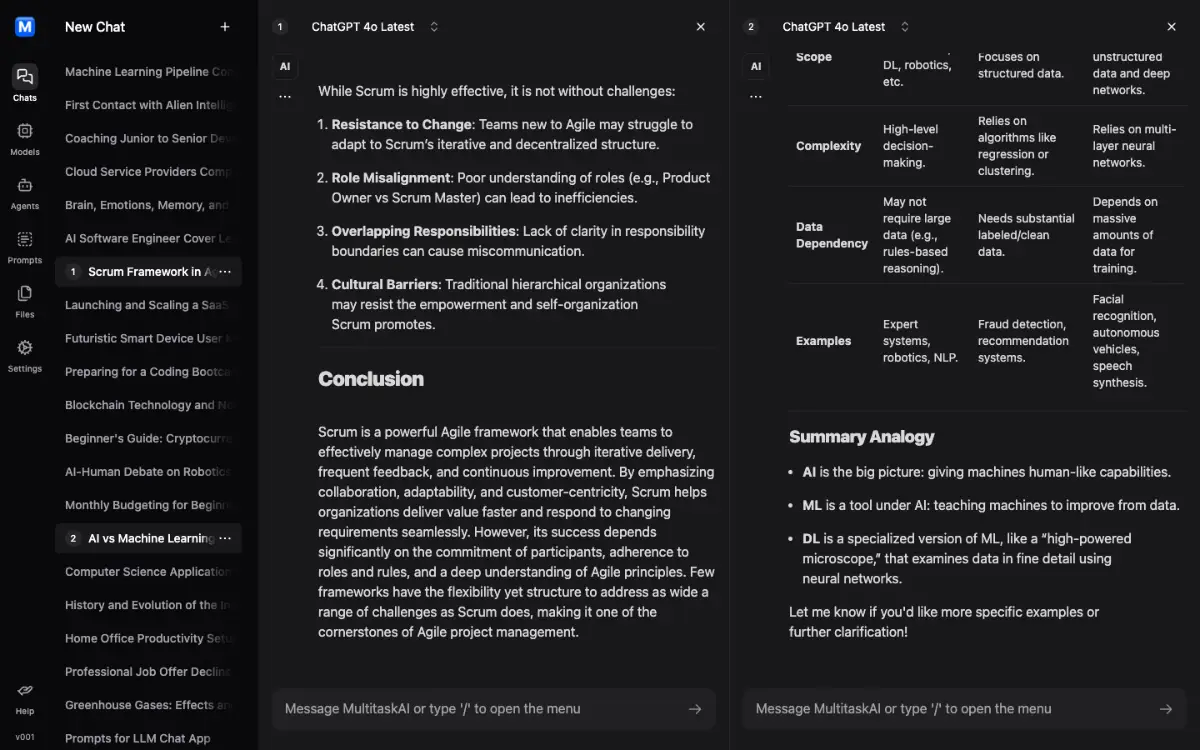Open options menu for Scrum Framework chat

pyautogui.click(x=225, y=272)
